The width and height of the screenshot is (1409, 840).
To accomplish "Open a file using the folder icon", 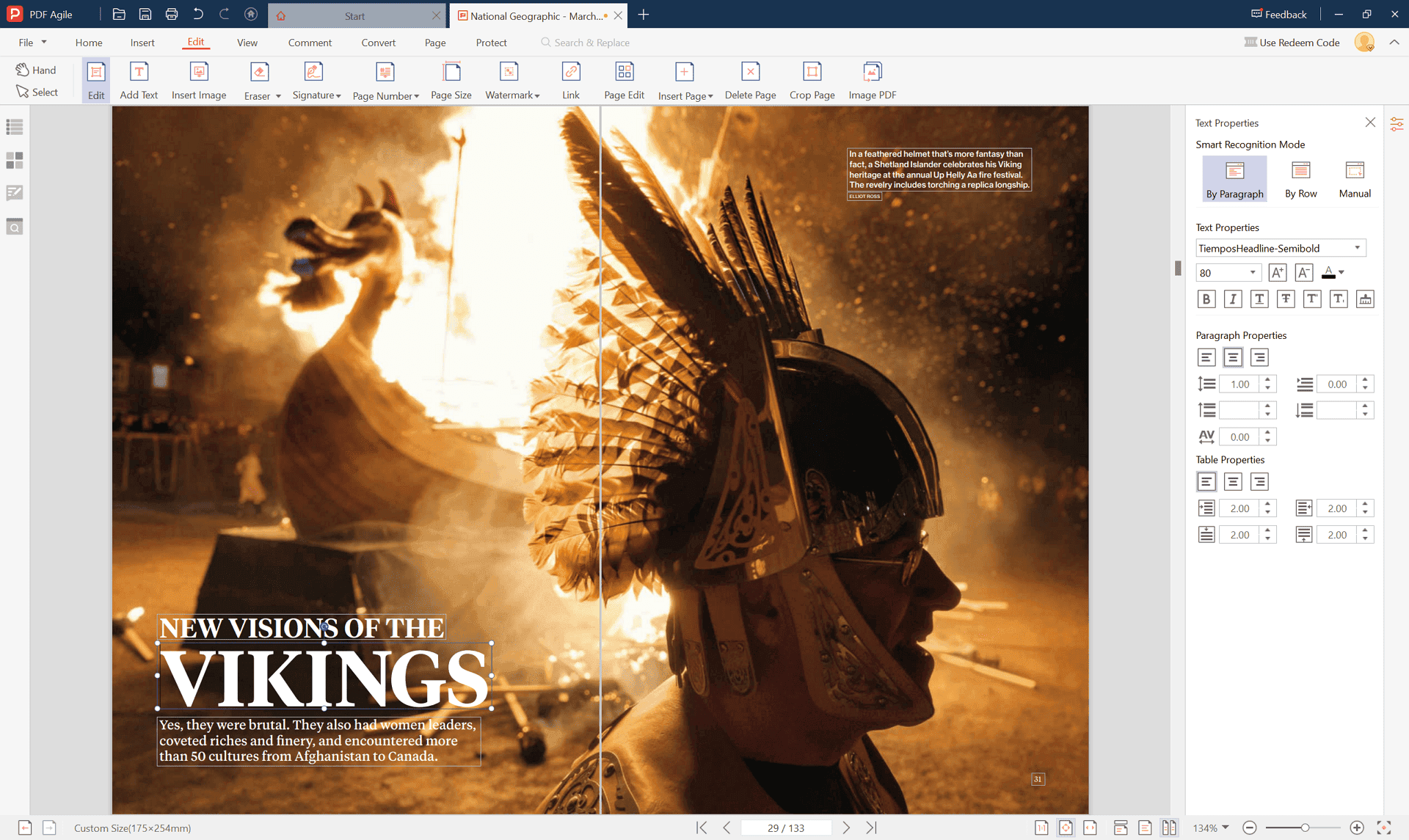I will 119,15.
